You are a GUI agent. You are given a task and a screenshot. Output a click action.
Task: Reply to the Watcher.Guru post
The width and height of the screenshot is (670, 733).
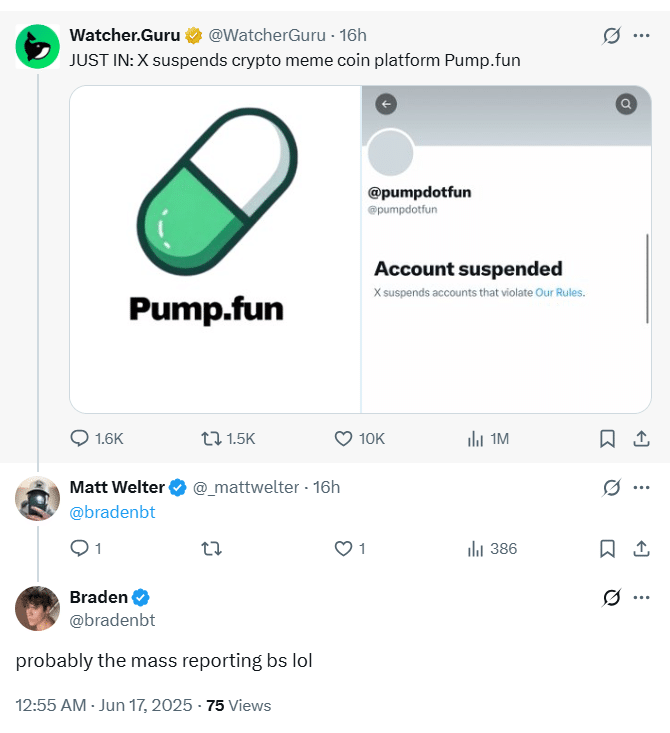81,438
